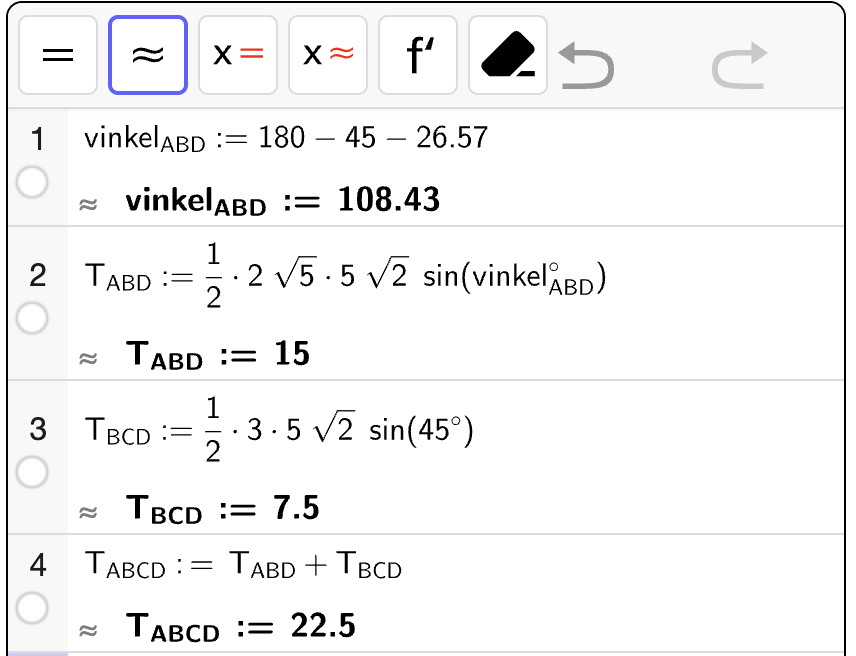Select the Evaluate exact (=) tool

point(58,55)
